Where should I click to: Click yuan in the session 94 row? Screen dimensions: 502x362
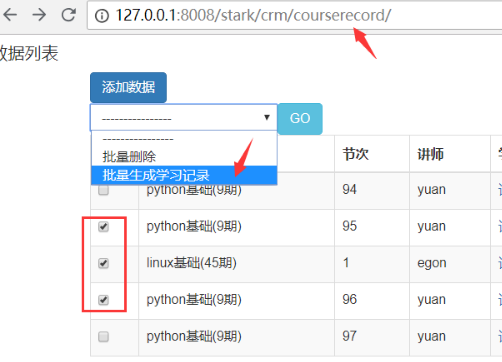[x=431, y=190]
